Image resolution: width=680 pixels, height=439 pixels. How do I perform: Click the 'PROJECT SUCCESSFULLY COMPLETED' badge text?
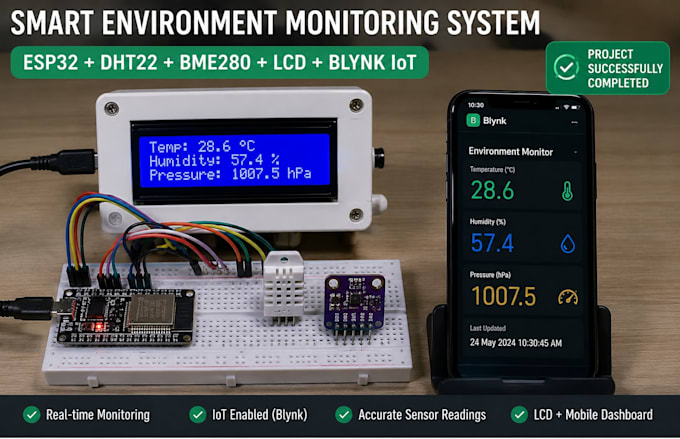625,69
